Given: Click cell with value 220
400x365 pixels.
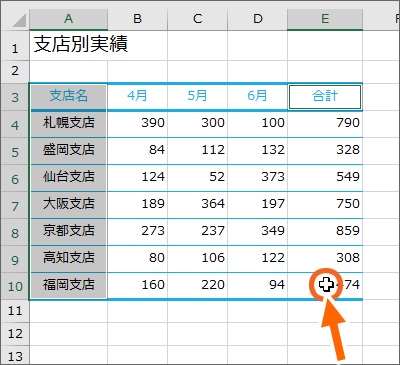Looking at the screenshot, I should pos(197,286).
